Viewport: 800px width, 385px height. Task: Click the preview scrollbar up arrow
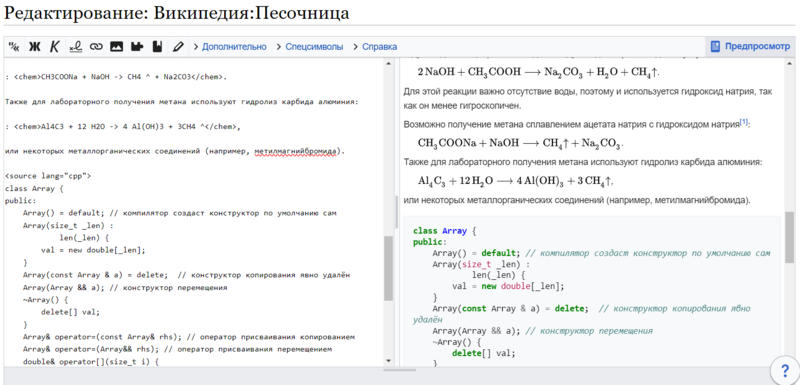789,63
